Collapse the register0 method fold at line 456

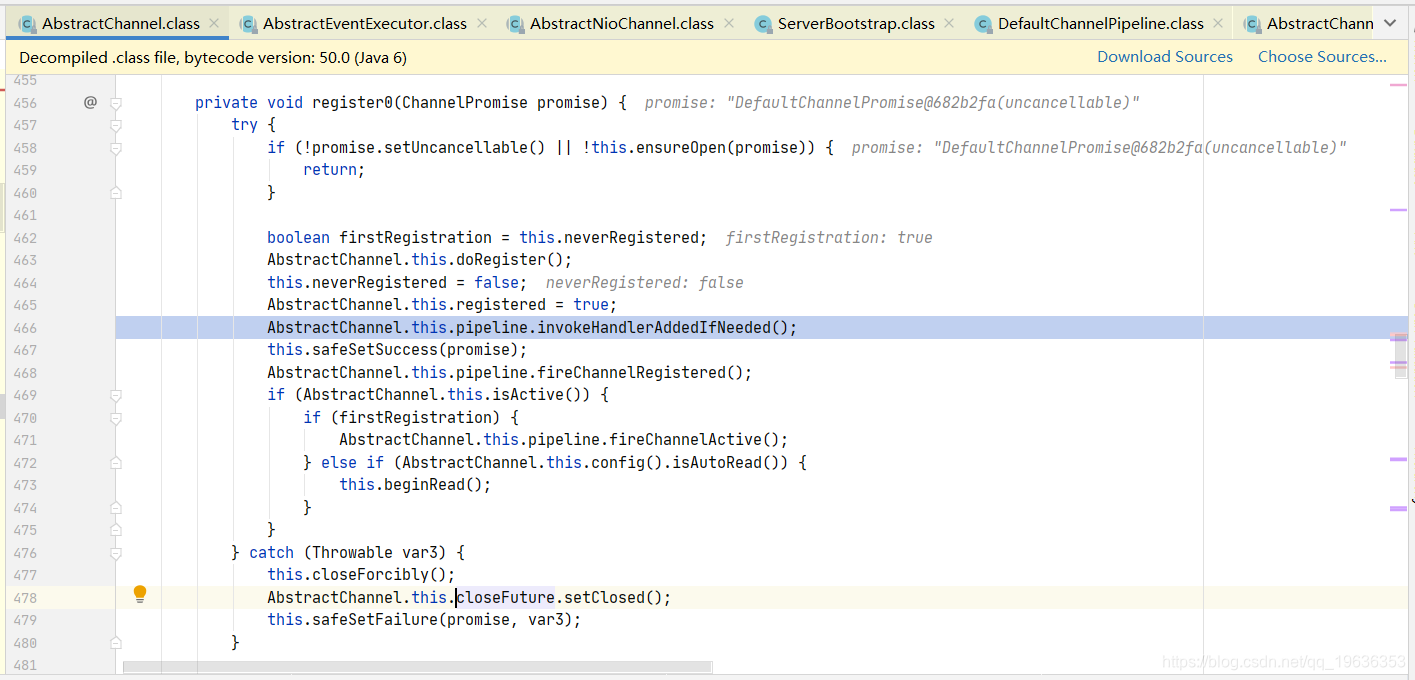116,103
